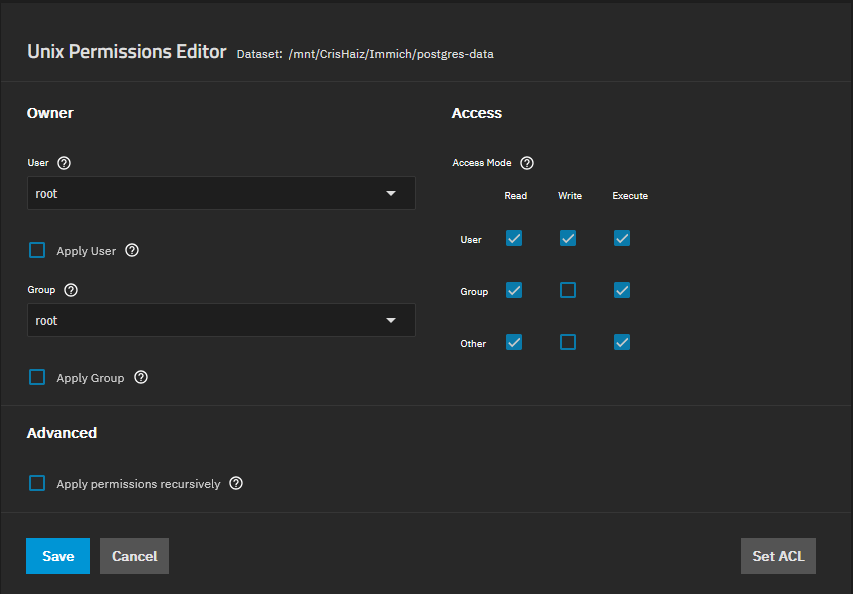Enable Write permission for Group
Viewport: 853px width, 594px height.
pos(568,290)
